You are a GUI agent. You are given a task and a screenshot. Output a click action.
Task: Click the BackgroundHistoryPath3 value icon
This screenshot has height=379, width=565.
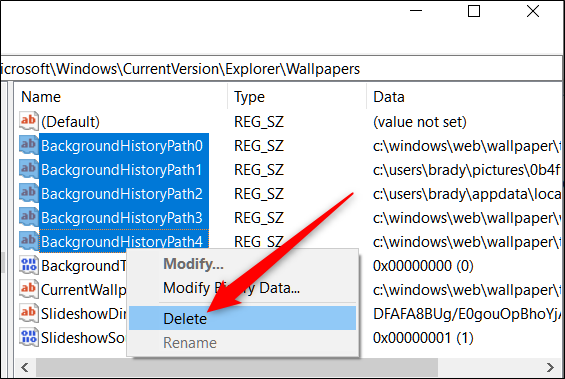(28, 217)
